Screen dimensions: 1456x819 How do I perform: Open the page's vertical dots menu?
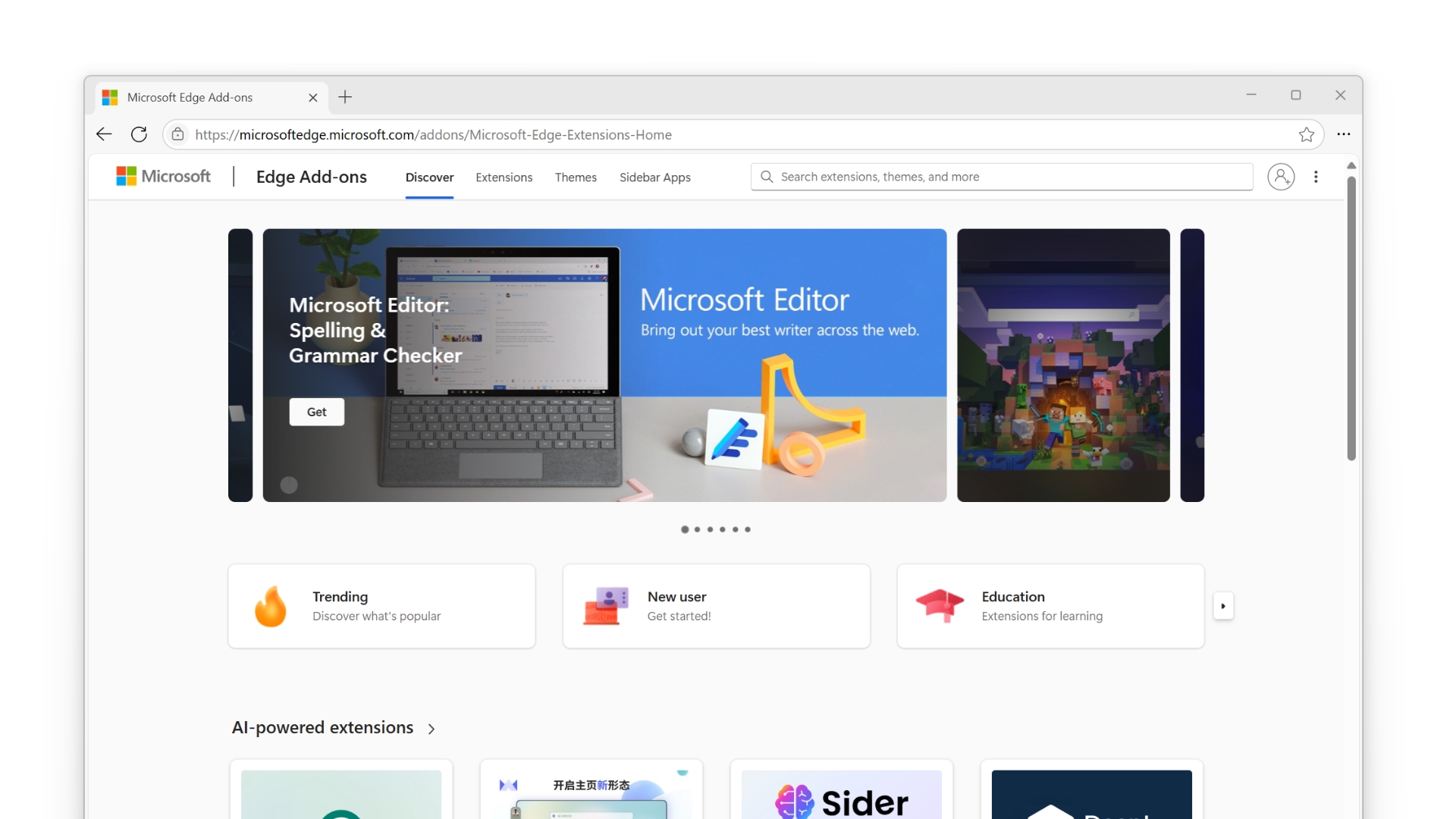[x=1316, y=177]
